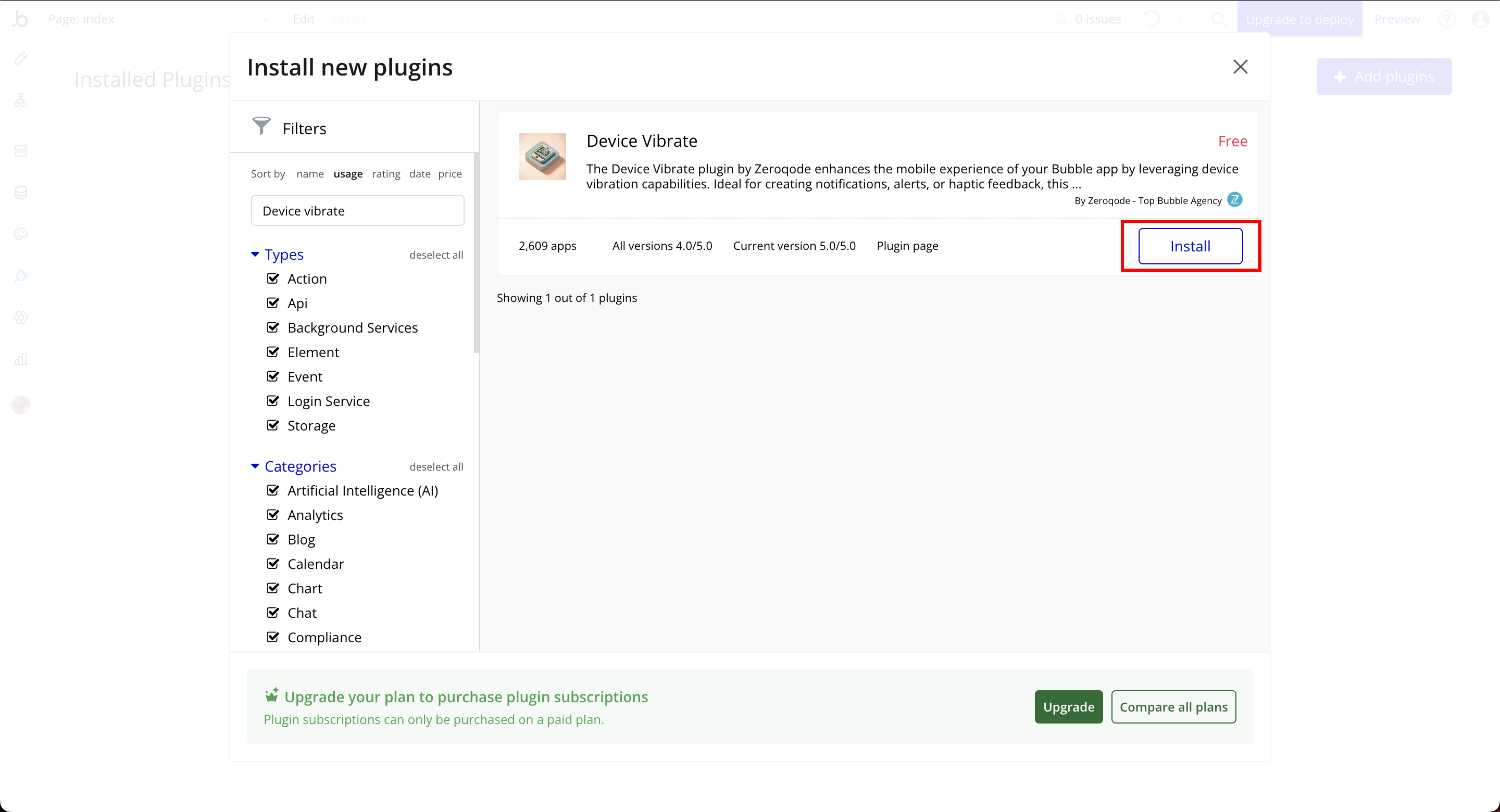Sort plugins by price
The width and height of the screenshot is (1500, 812).
click(x=450, y=174)
